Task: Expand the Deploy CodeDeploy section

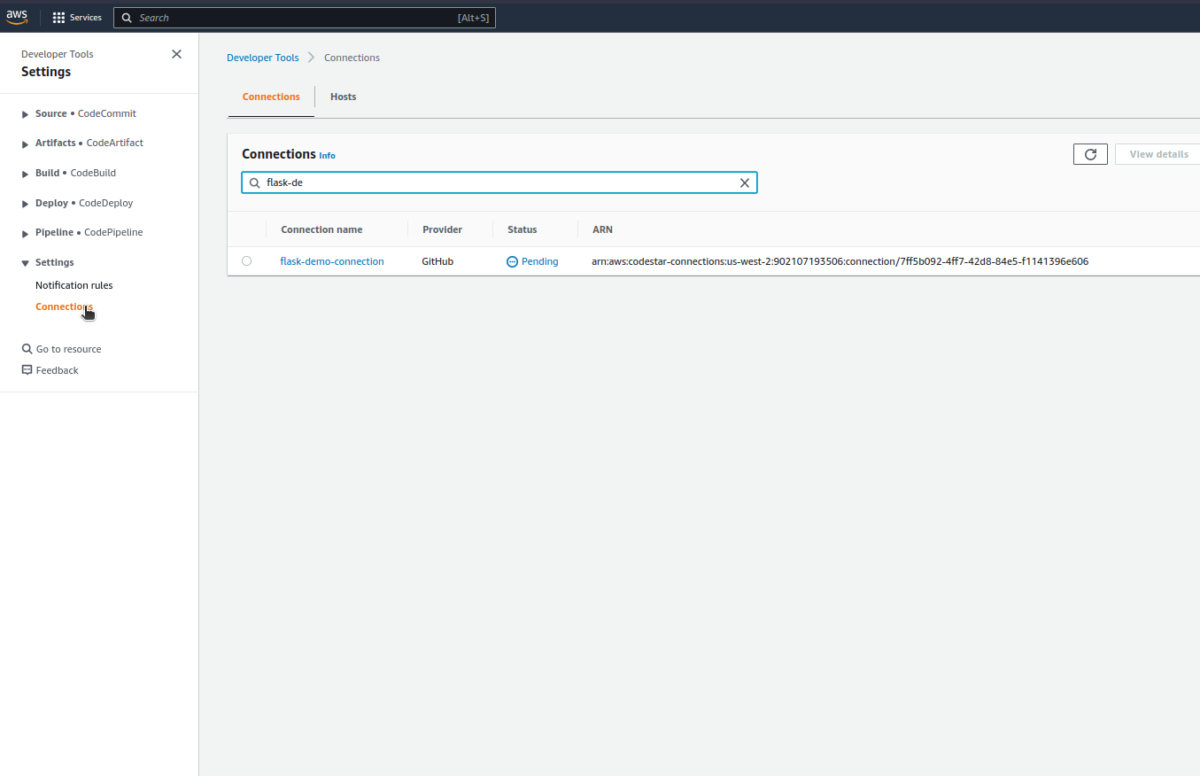Action: (26, 203)
